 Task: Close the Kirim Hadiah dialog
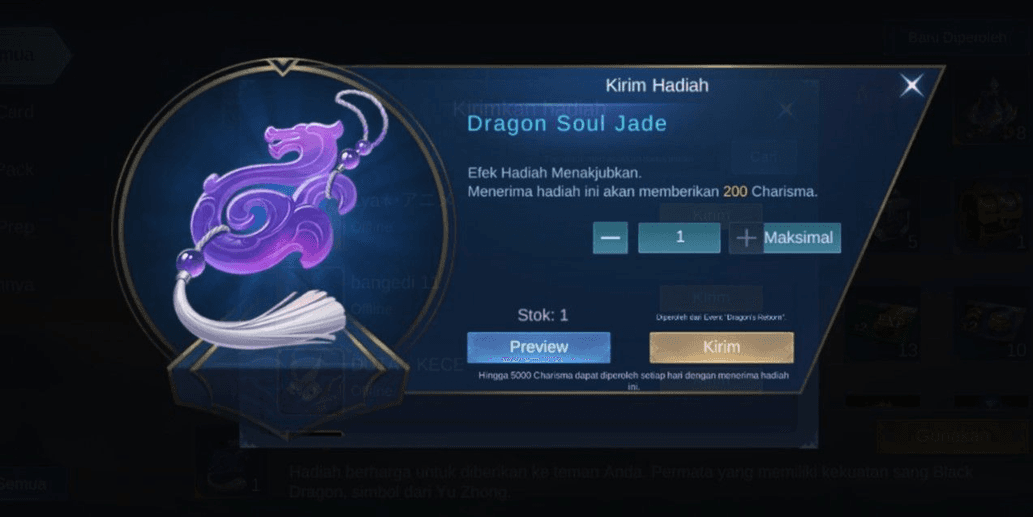912,85
